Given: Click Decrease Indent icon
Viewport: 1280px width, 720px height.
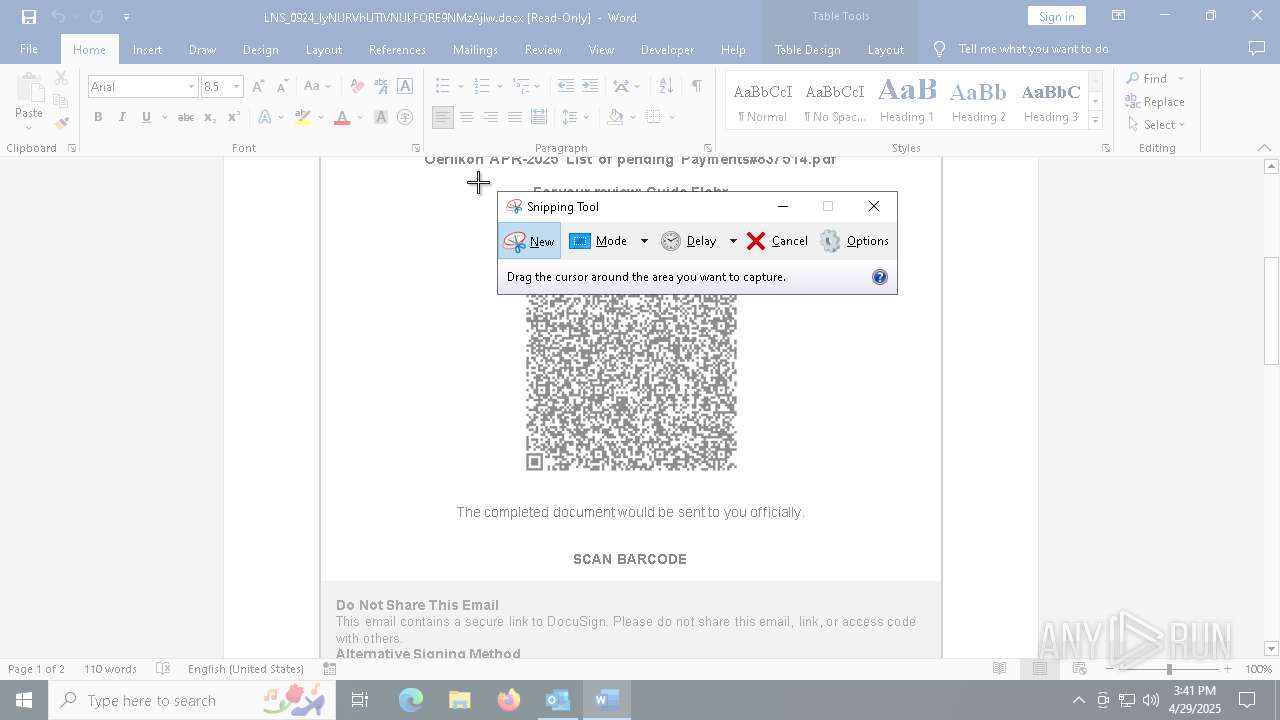Looking at the screenshot, I should (x=566, y=86).
